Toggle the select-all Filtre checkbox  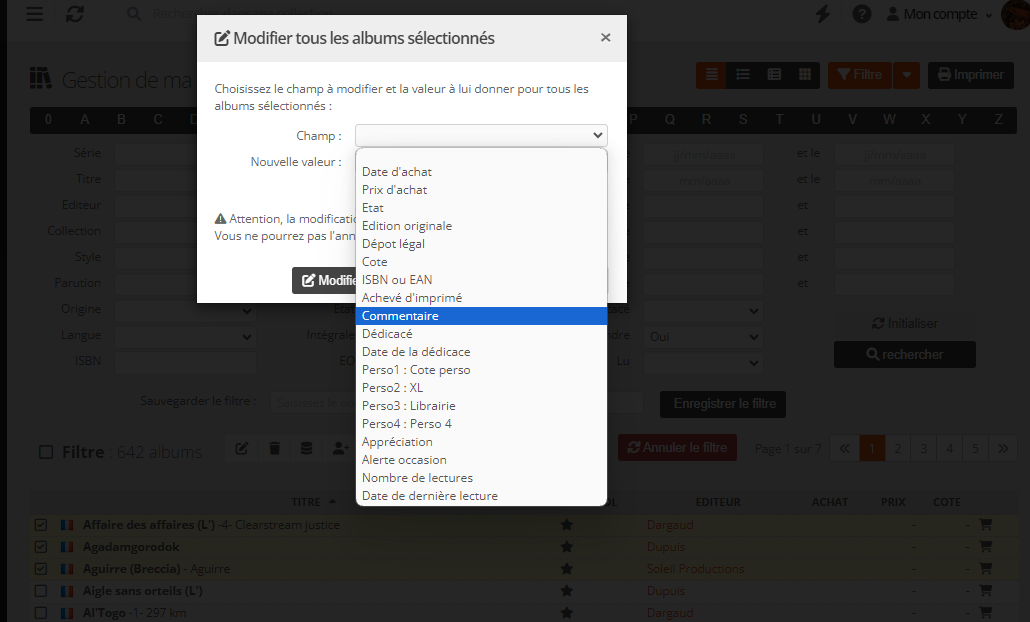pyautogui.click(x=46, y=452)
